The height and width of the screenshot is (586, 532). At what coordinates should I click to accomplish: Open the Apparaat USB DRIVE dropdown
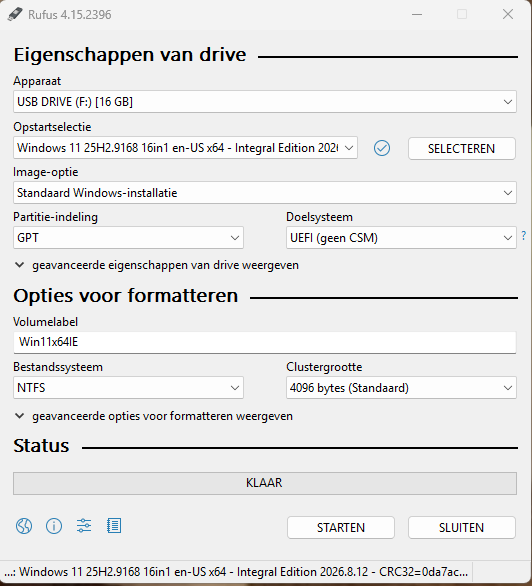(x=265, y=102)
